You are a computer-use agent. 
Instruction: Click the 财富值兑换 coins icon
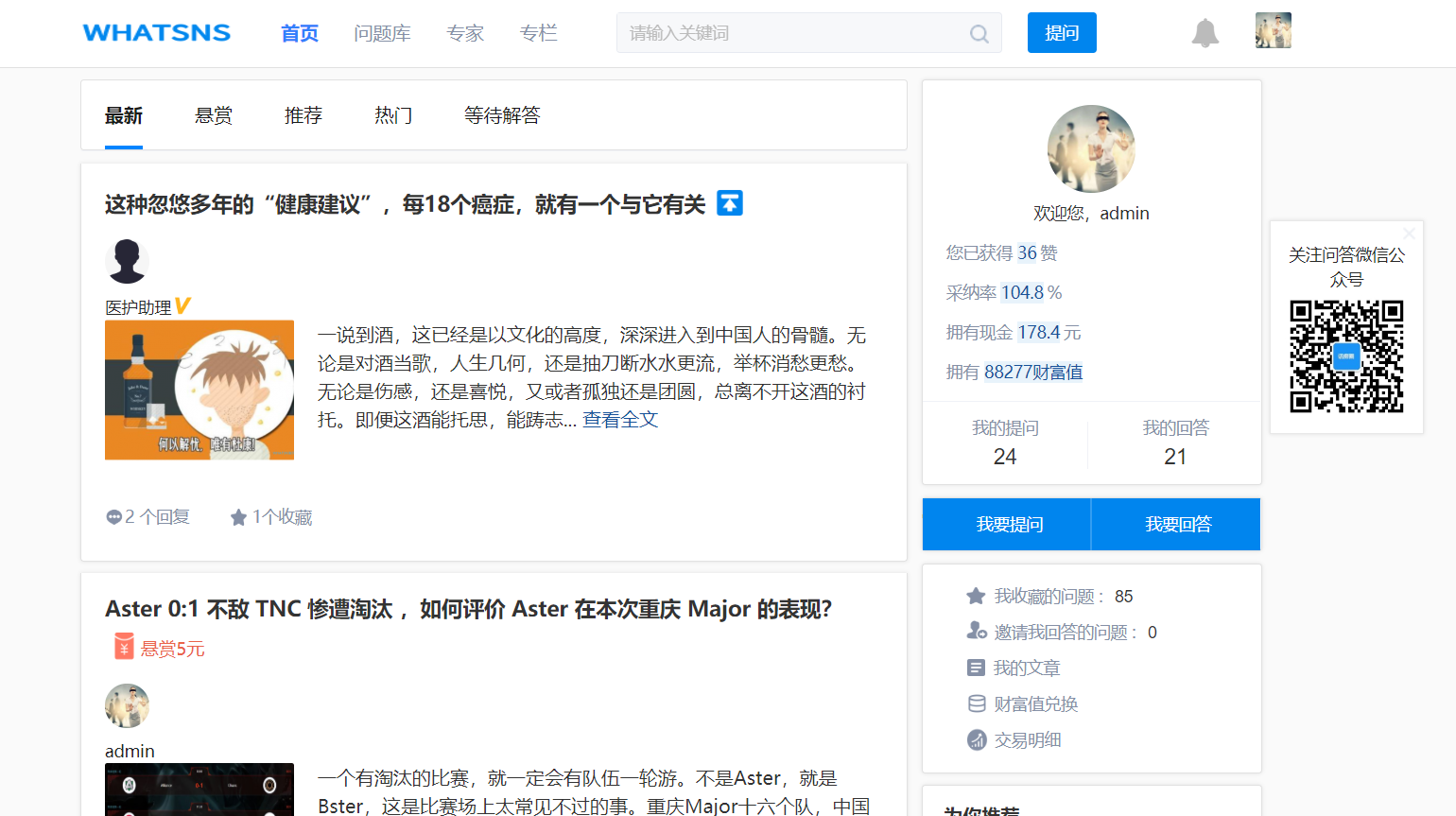977,704
